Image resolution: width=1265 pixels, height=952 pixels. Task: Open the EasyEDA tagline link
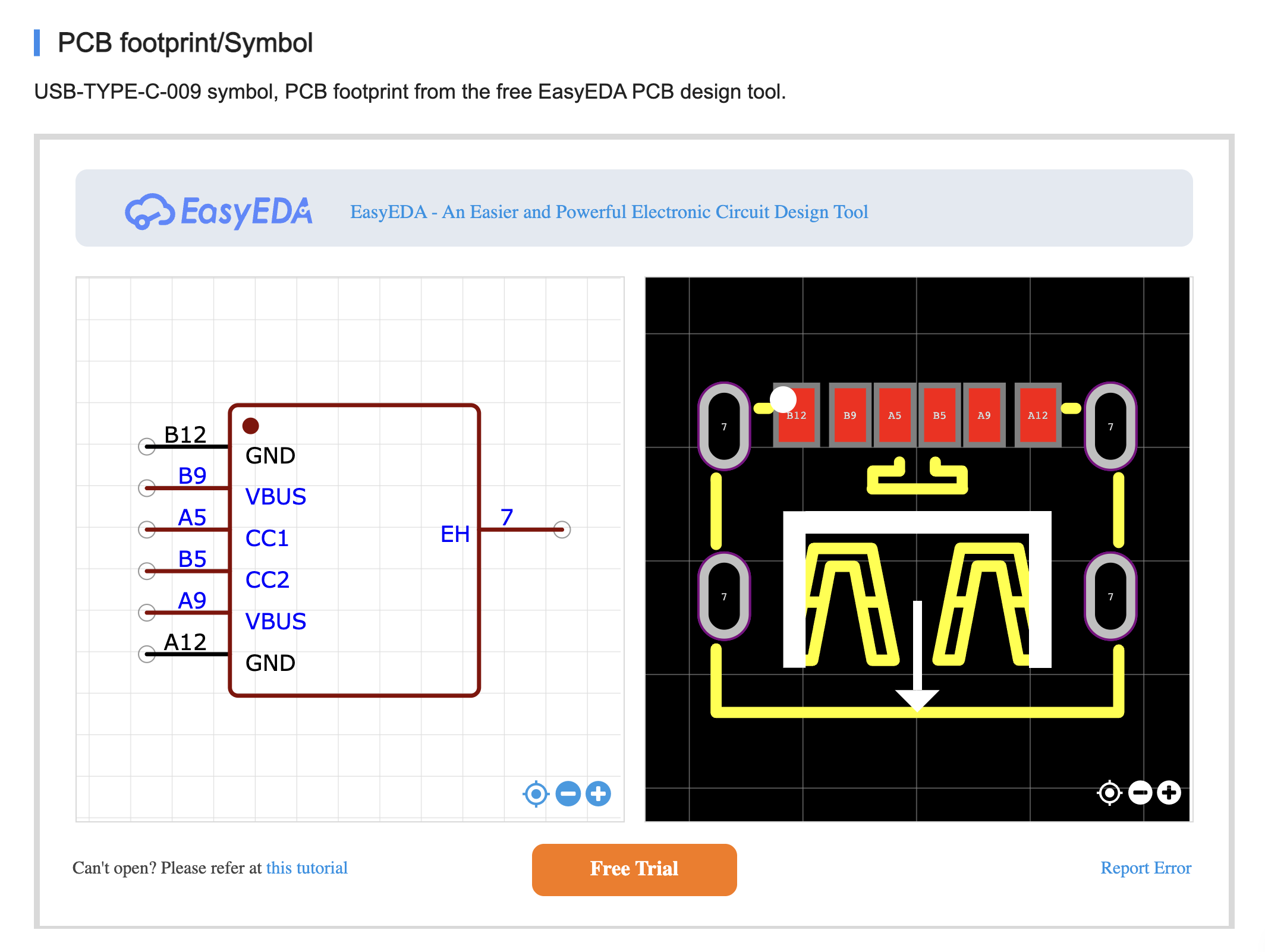click(609, 212)
